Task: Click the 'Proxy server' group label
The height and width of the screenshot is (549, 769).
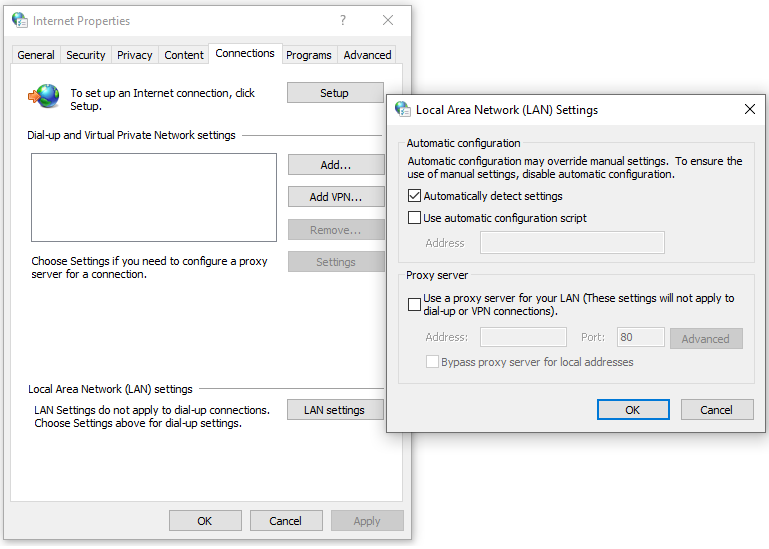Action: click(437, 275)
